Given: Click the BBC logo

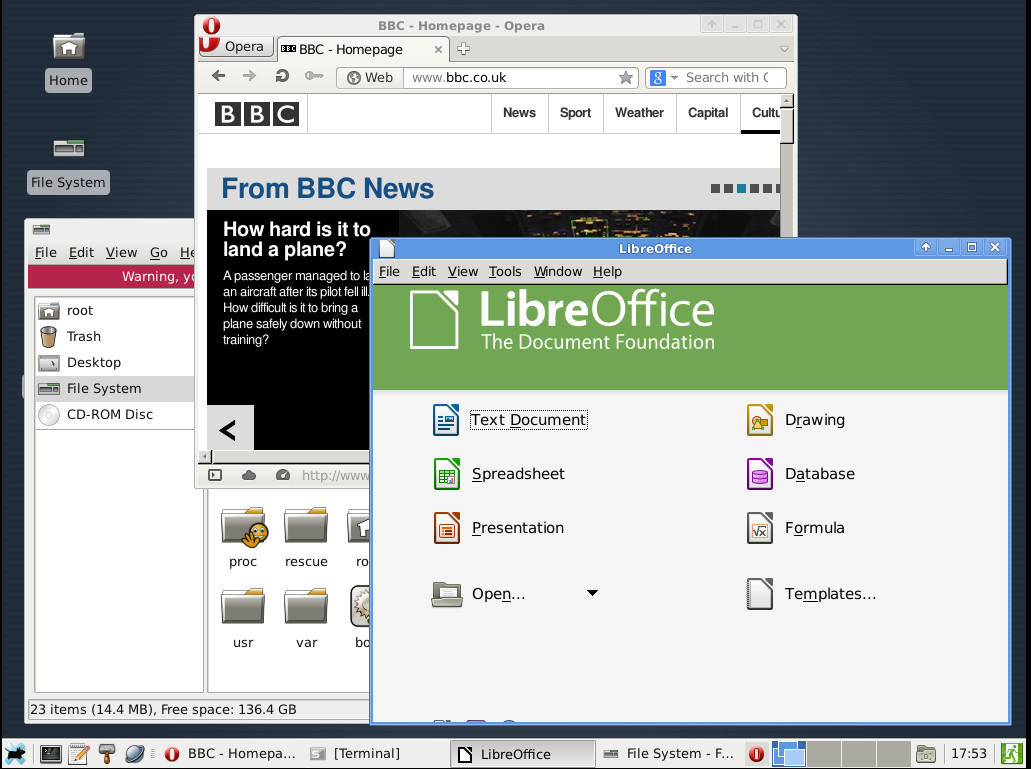Looking at the screenshot, I should [x=257, y=114].
